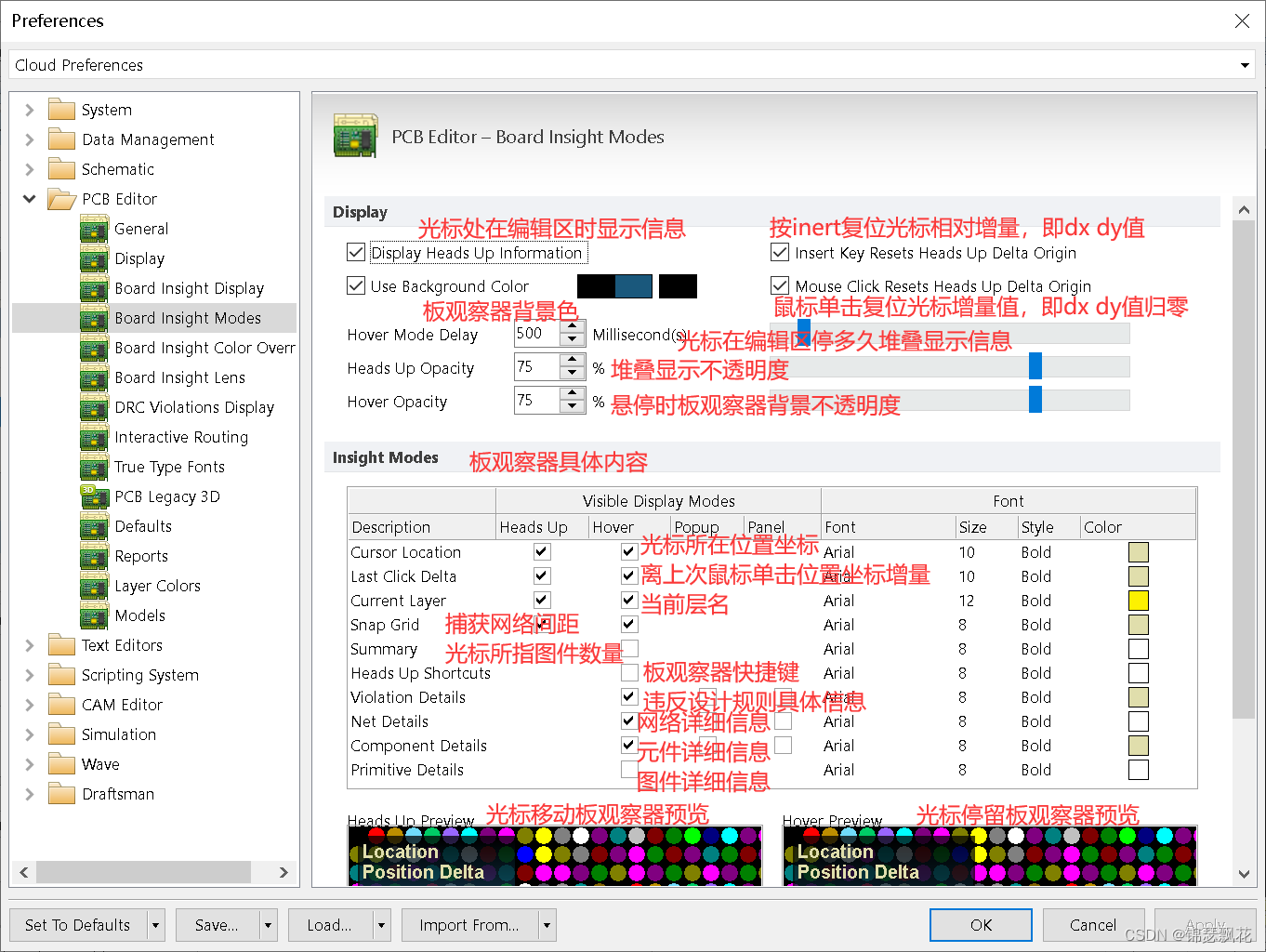Click the Board Insight Lens page icon

click(x=94, y=377)
